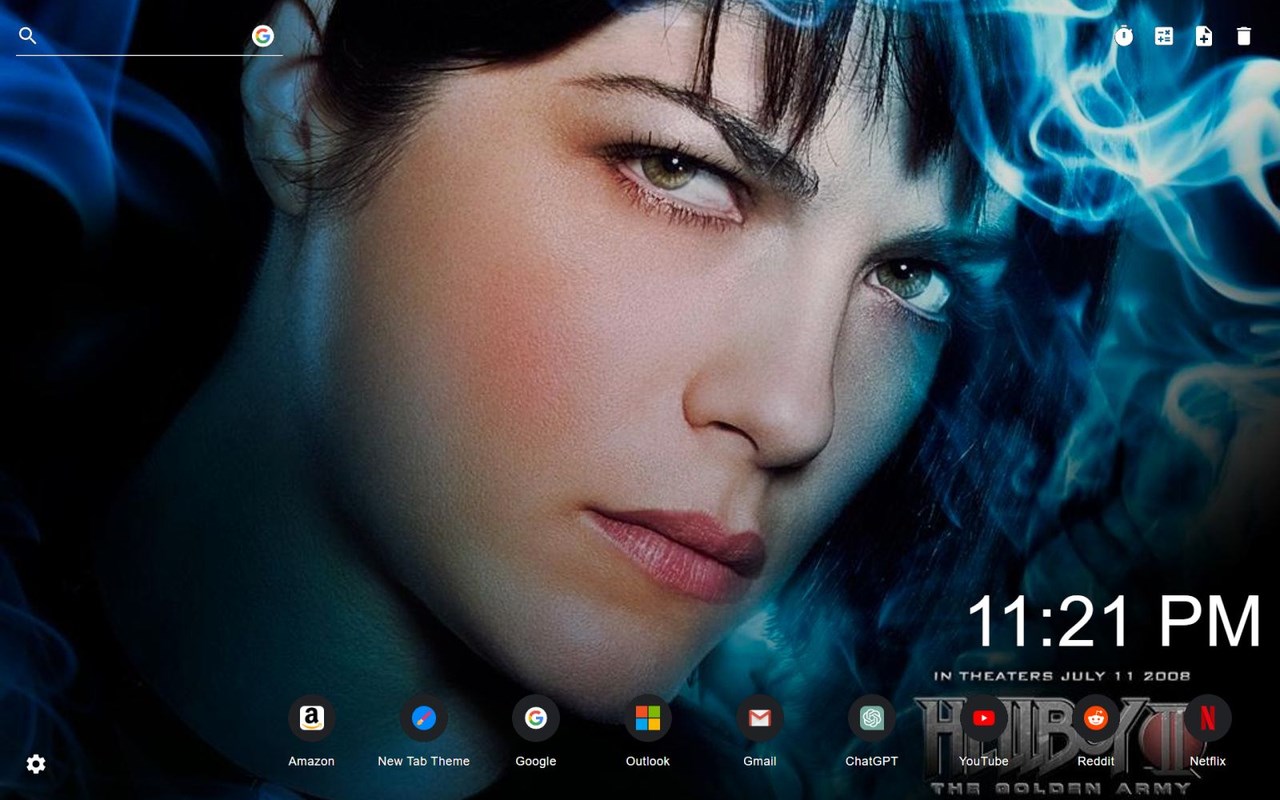
Task: Click the "New Tab Theme" label text
Action: pos(424,761)
